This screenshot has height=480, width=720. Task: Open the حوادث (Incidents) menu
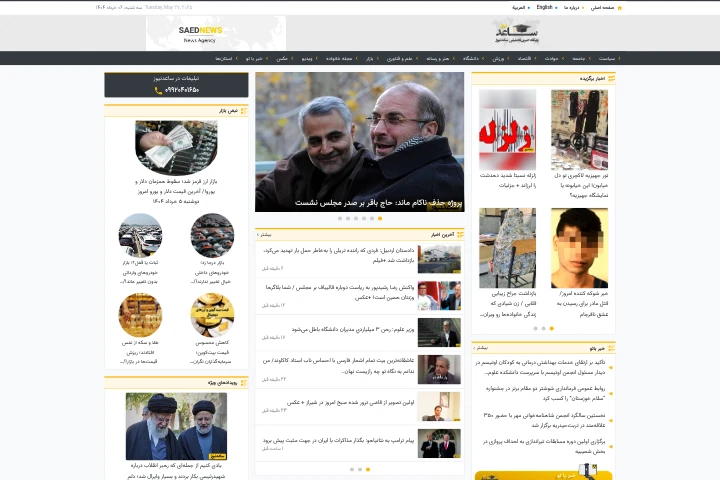[x=551, y=58]
